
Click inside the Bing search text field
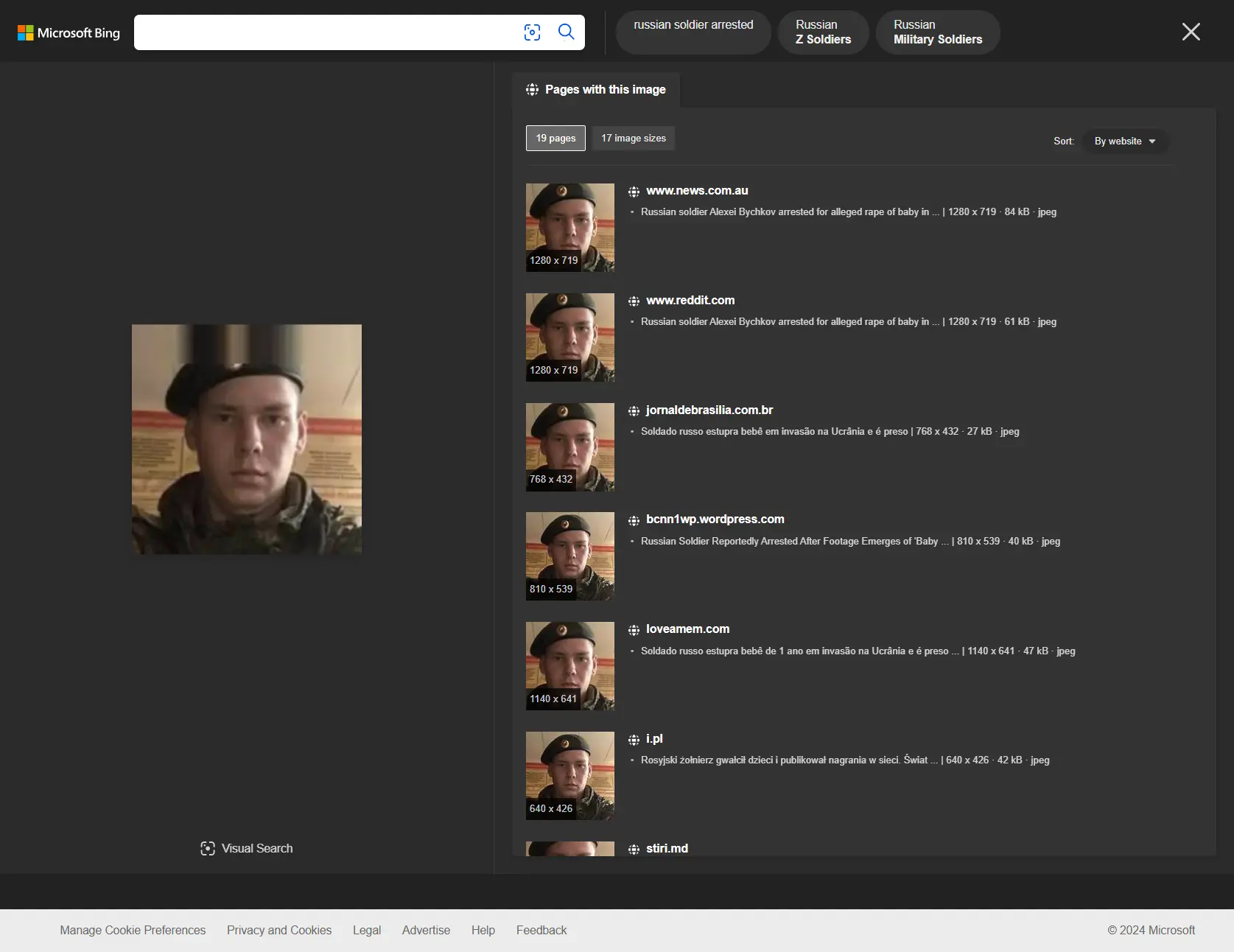click(x=324, y=32)
